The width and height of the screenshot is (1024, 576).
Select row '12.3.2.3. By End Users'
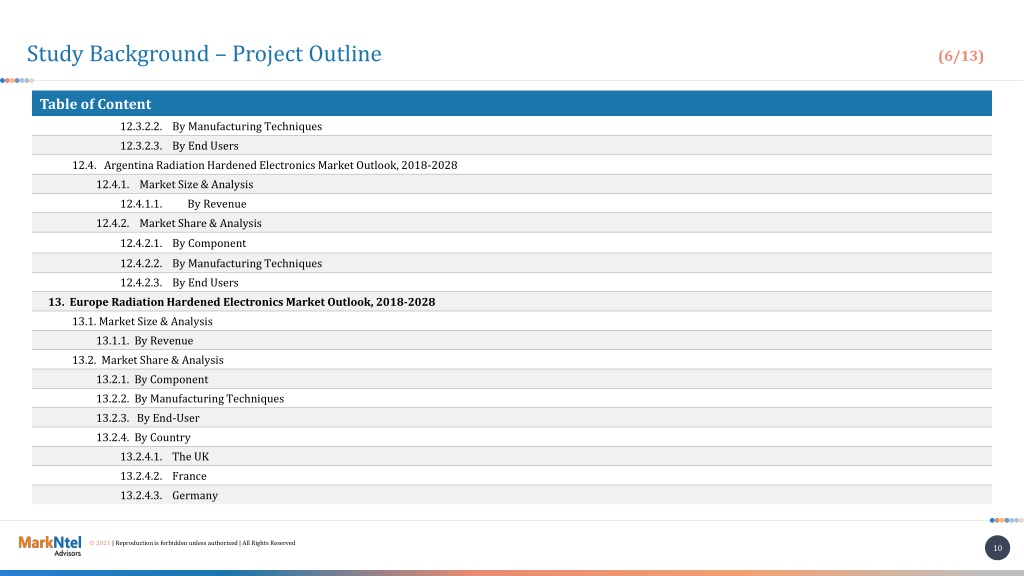click(x=512, y=146)
